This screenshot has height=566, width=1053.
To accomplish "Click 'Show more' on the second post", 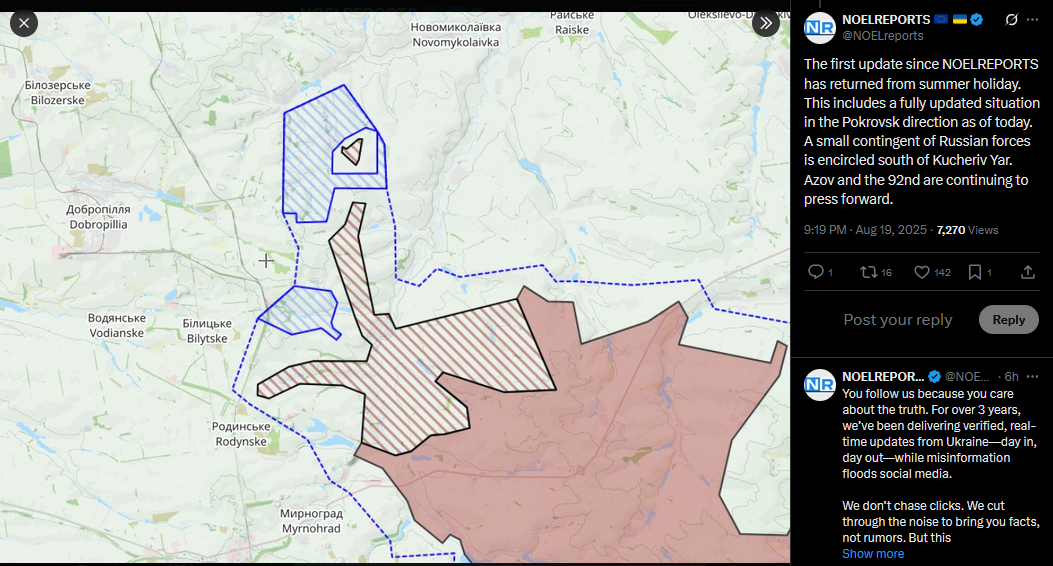I will 873,554.
